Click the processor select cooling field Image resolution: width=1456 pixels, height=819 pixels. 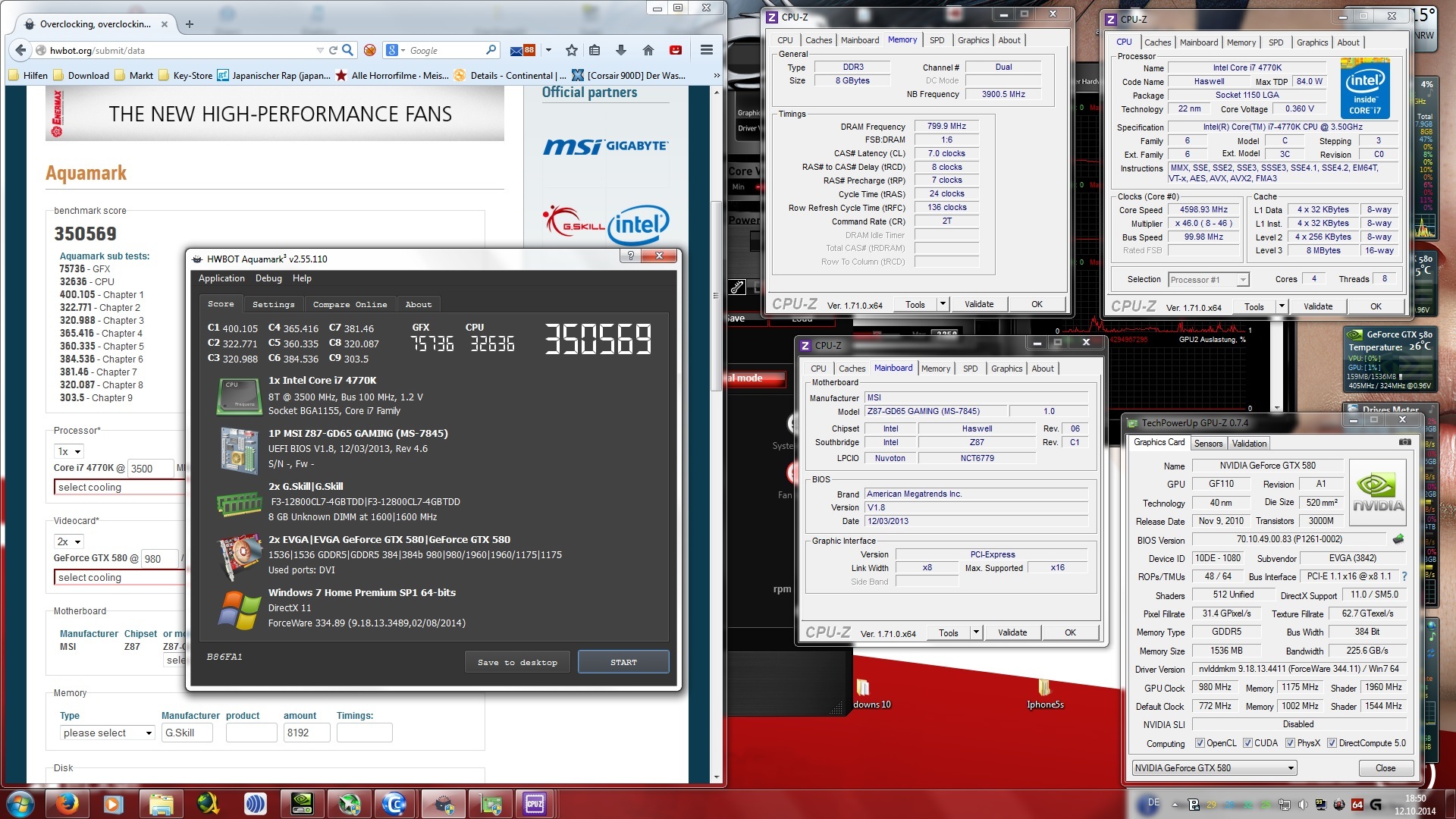click(x=119, y=487)
